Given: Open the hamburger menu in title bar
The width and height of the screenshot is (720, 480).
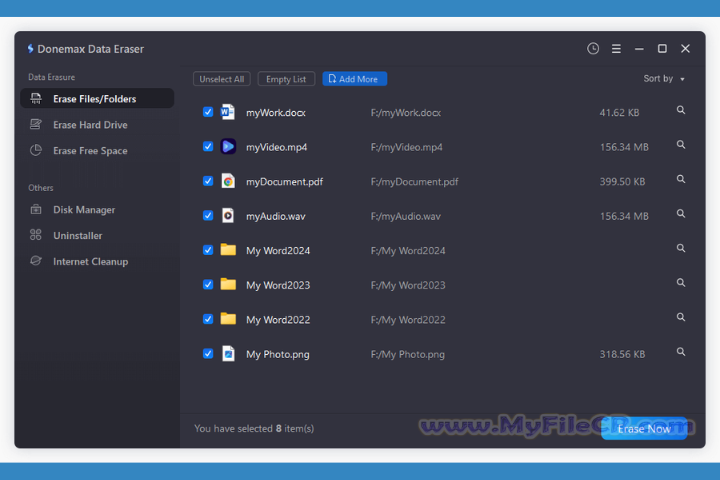Looking at the screenshot, I should click(616, 49).
